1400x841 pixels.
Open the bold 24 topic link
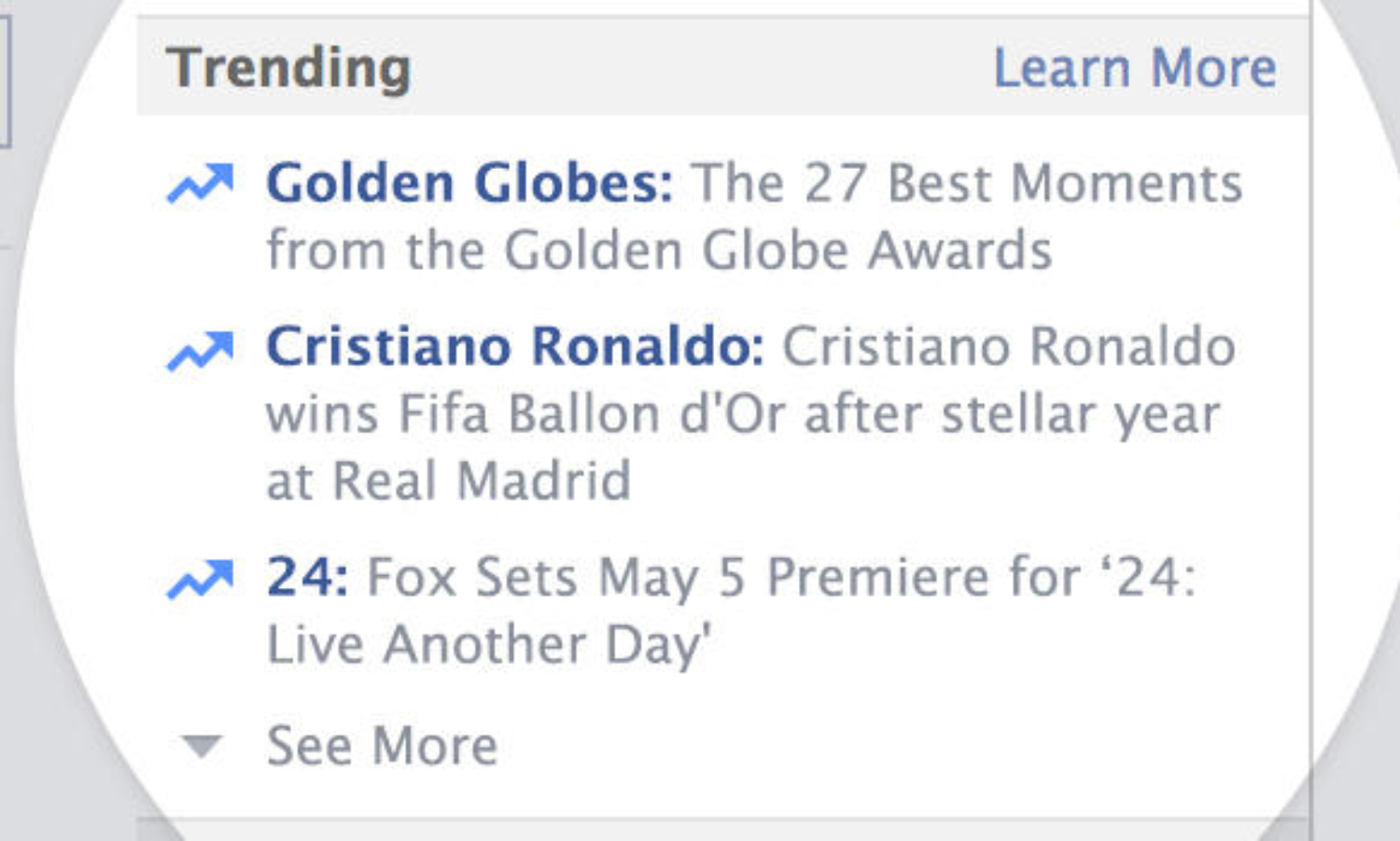[x=306, y=577]
